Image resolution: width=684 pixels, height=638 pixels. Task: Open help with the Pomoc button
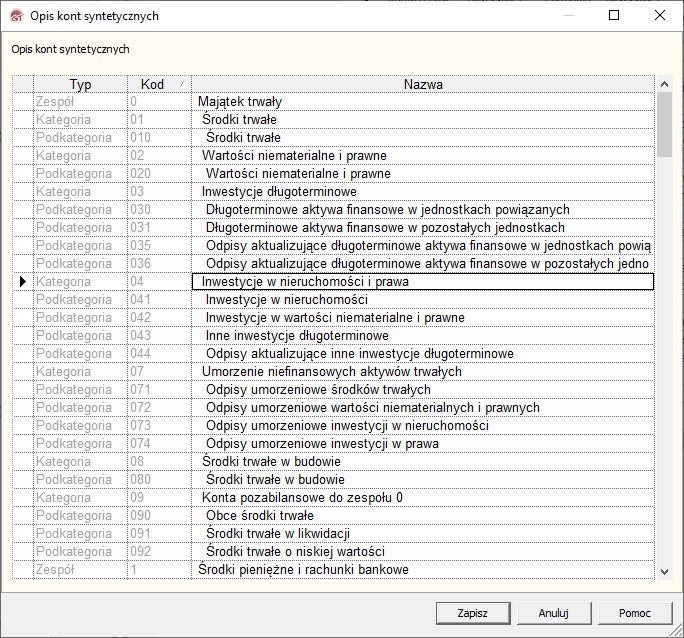(x=635, y=613)
